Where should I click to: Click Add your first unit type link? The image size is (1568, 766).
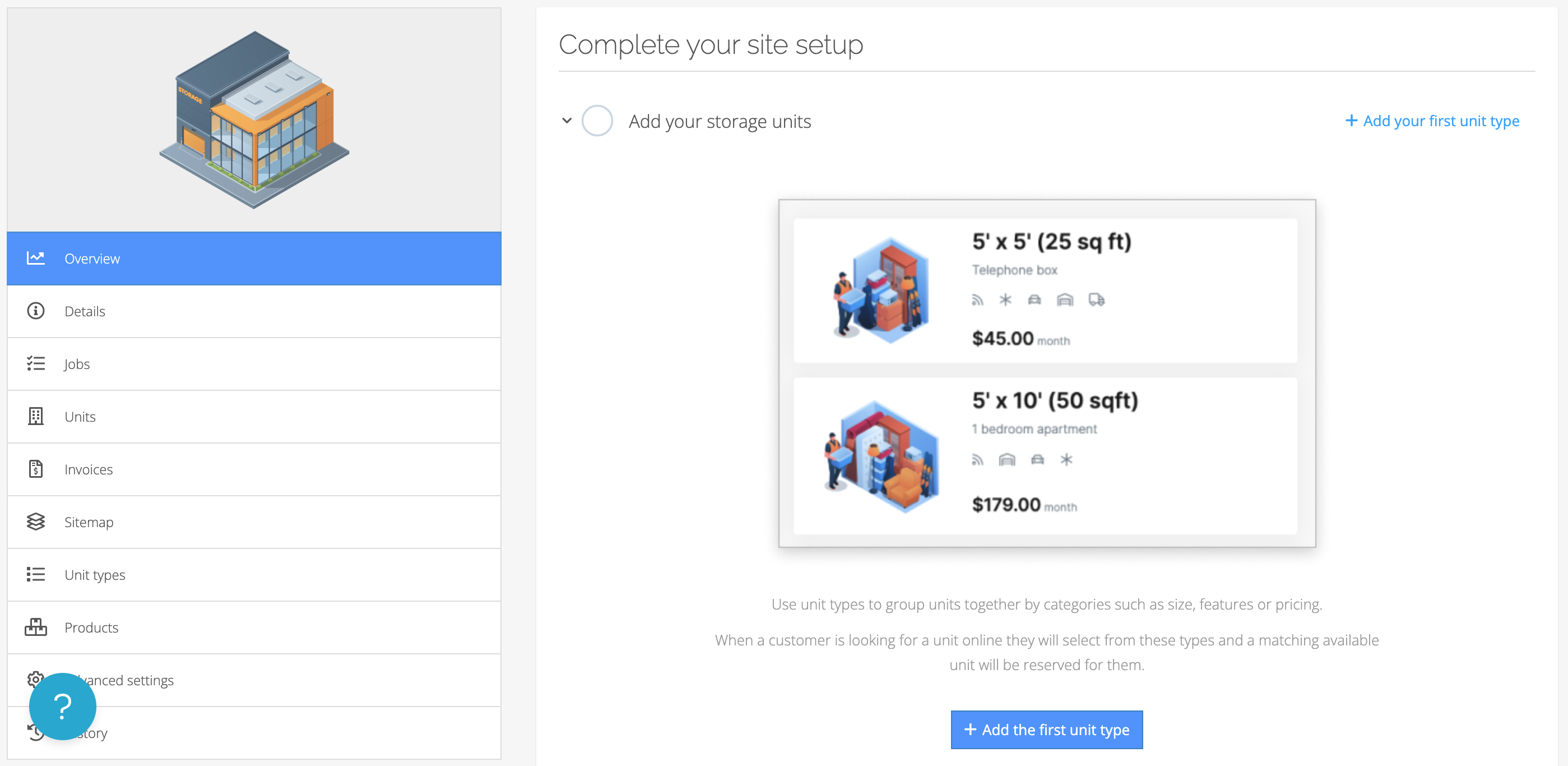tap(1432, 121)
